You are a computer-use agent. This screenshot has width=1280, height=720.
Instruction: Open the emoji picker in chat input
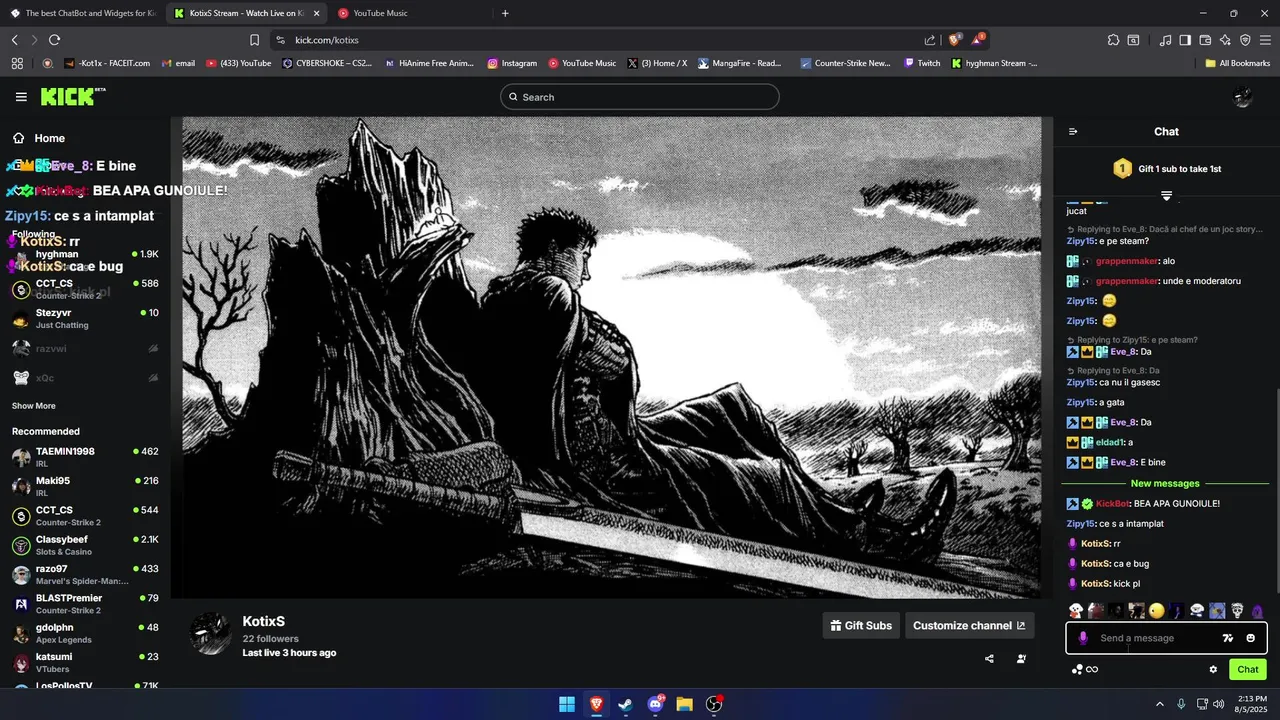1250,638
